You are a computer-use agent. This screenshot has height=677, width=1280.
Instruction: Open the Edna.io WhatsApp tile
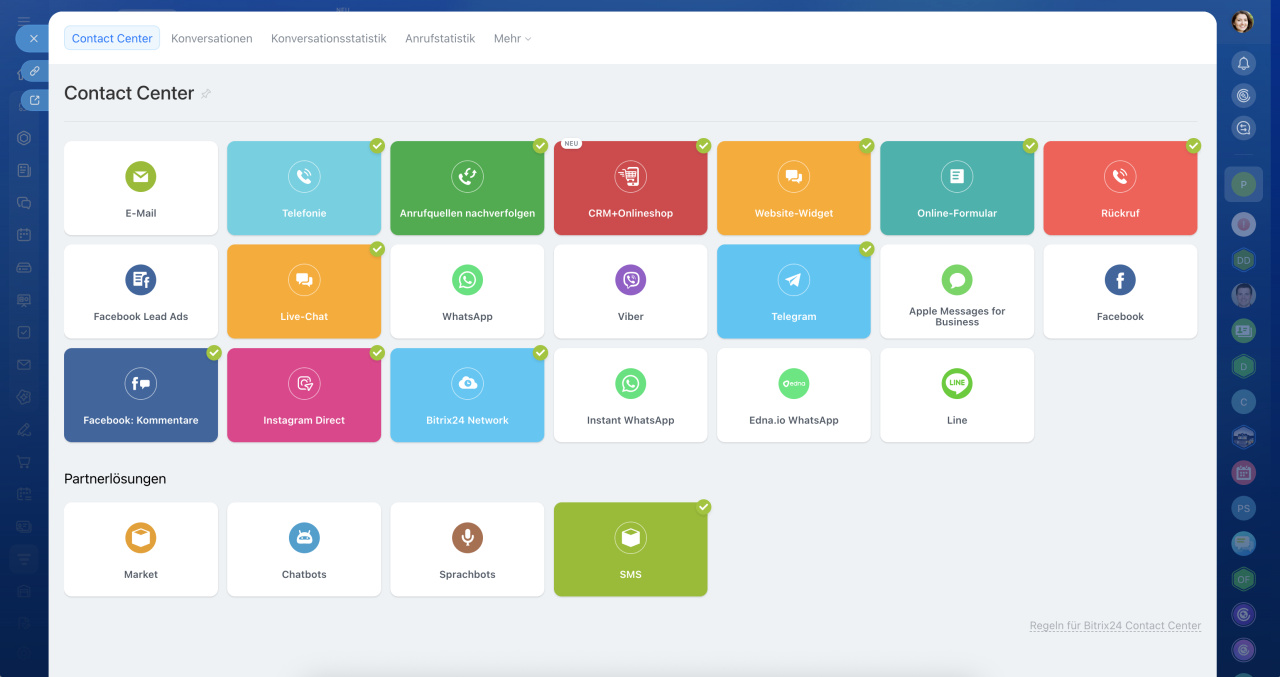(x=794, y=395)
